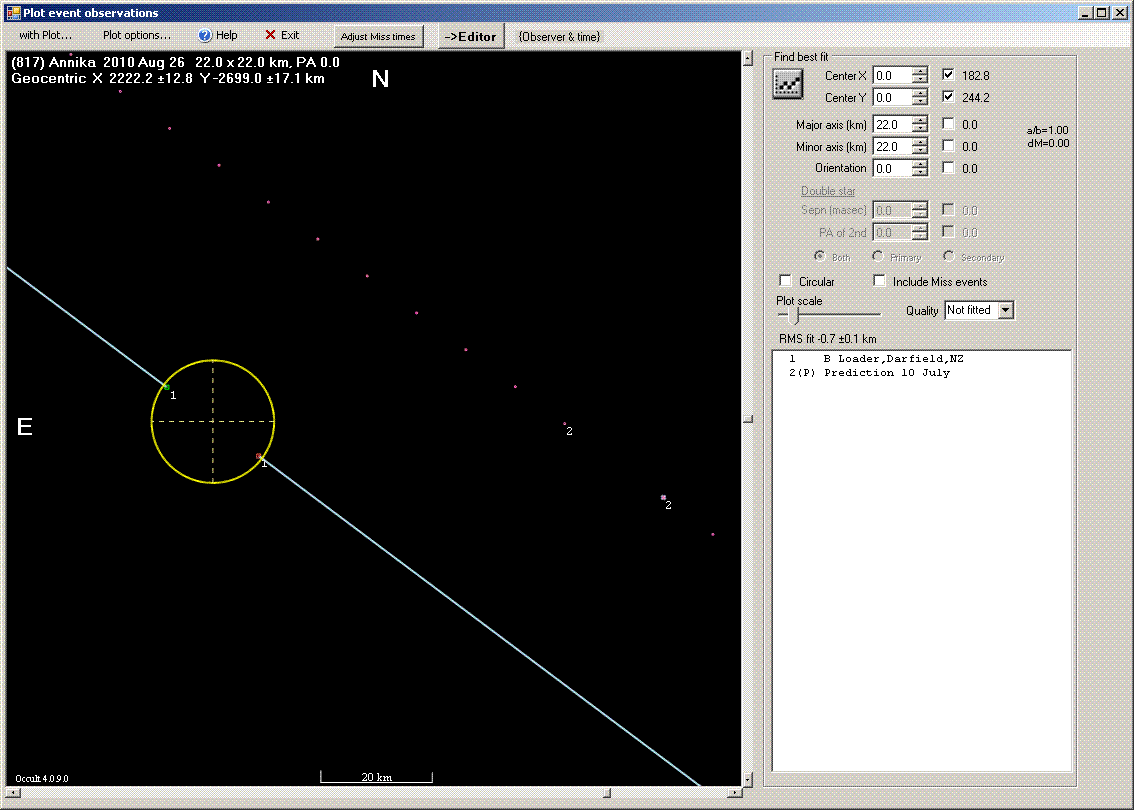Enable the Orientation fit checkbox

point(948,167)
